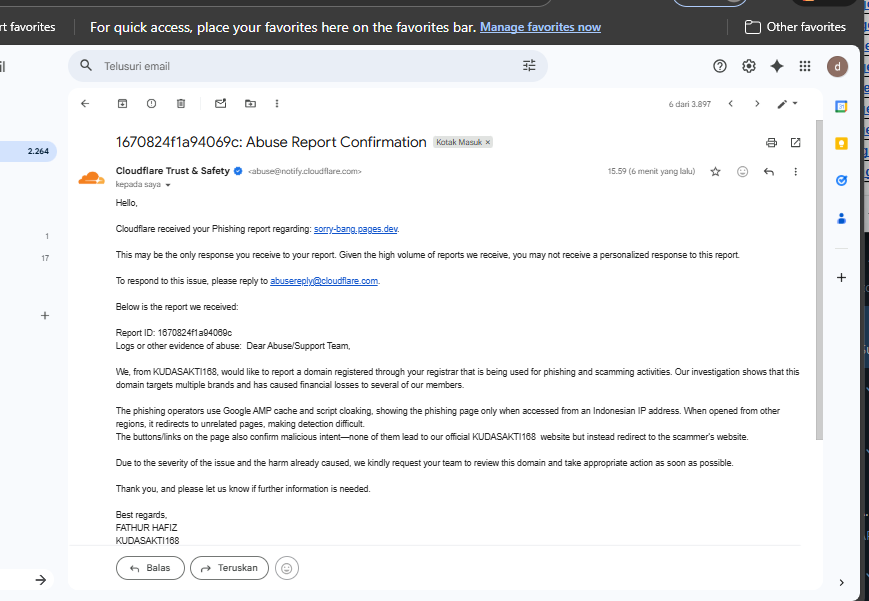Click the sidebar item with count 17
The height and width of the screenshot is (601, 869).
(x=45, y=258)
